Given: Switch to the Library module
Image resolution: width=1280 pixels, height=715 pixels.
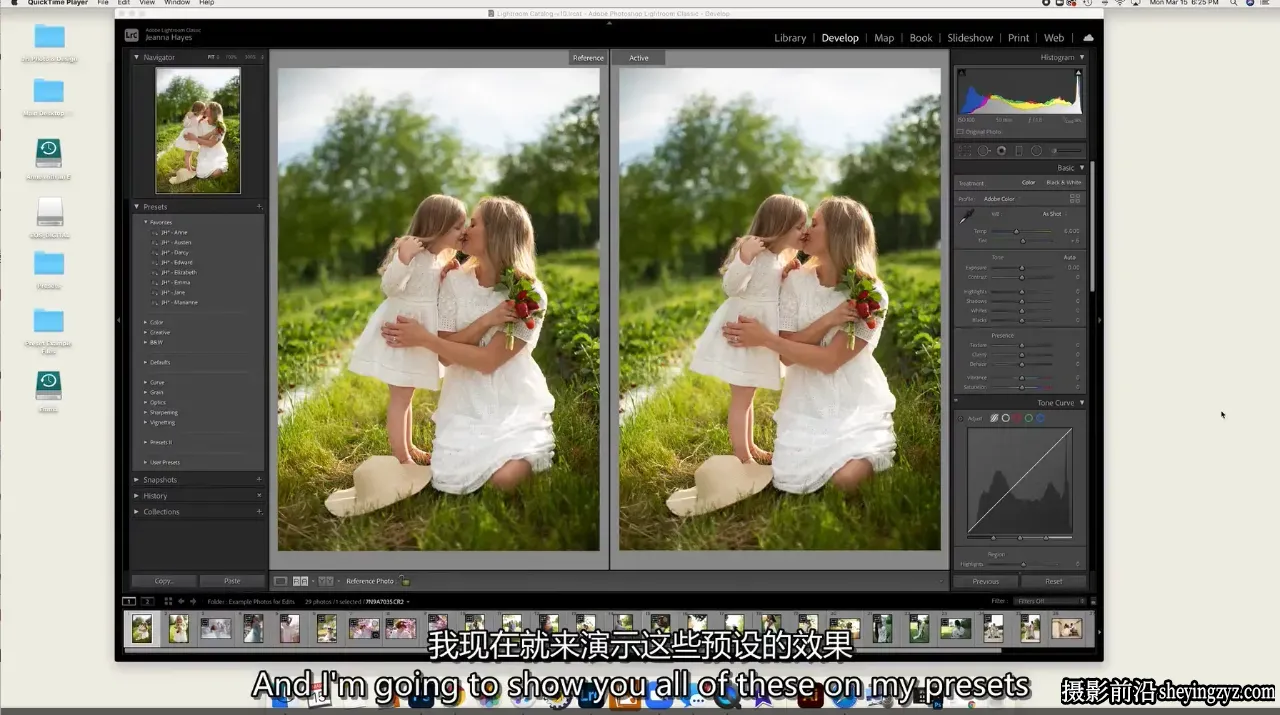Looking at the screenshot, I should (x=790, y=38).
